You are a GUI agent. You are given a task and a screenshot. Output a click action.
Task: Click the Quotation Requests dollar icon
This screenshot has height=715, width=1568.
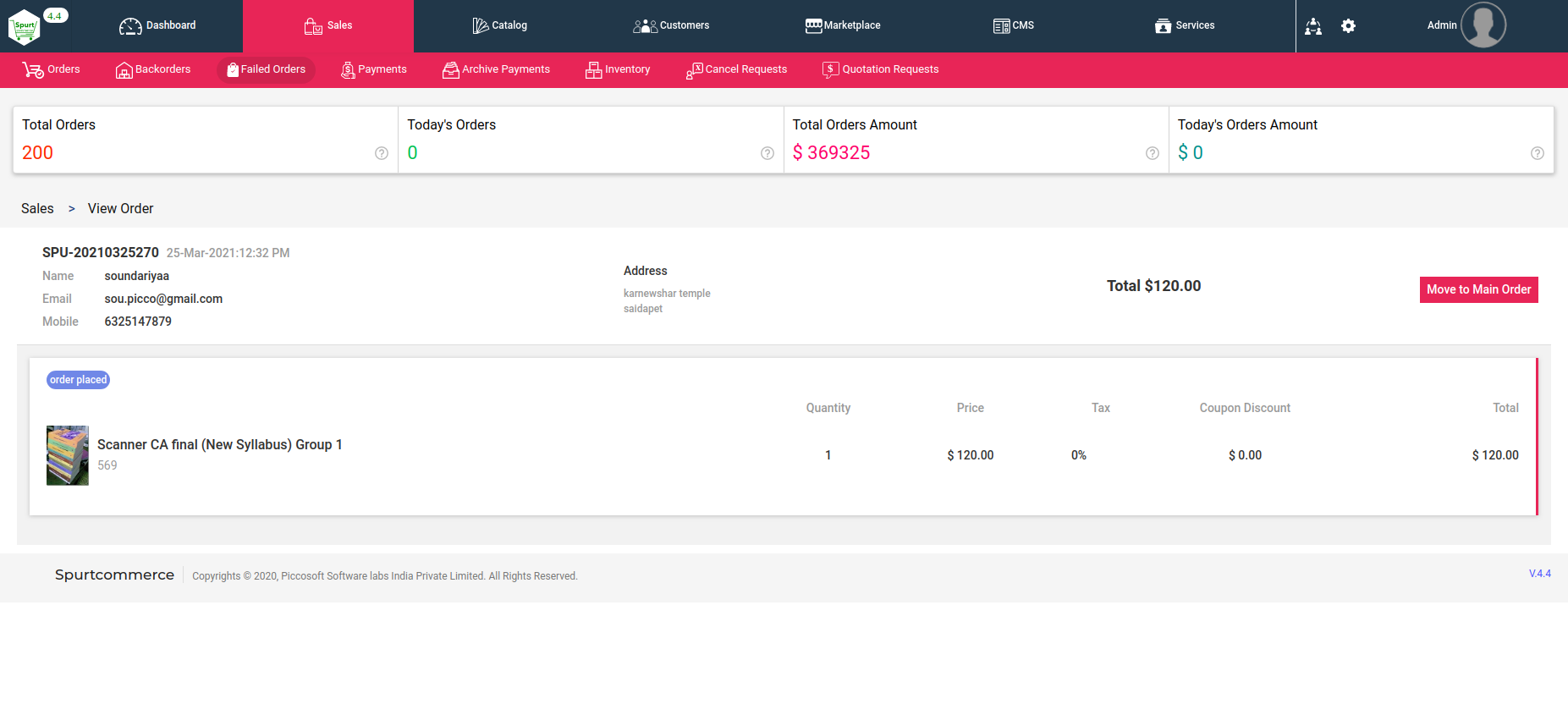[x=831, y=70]
